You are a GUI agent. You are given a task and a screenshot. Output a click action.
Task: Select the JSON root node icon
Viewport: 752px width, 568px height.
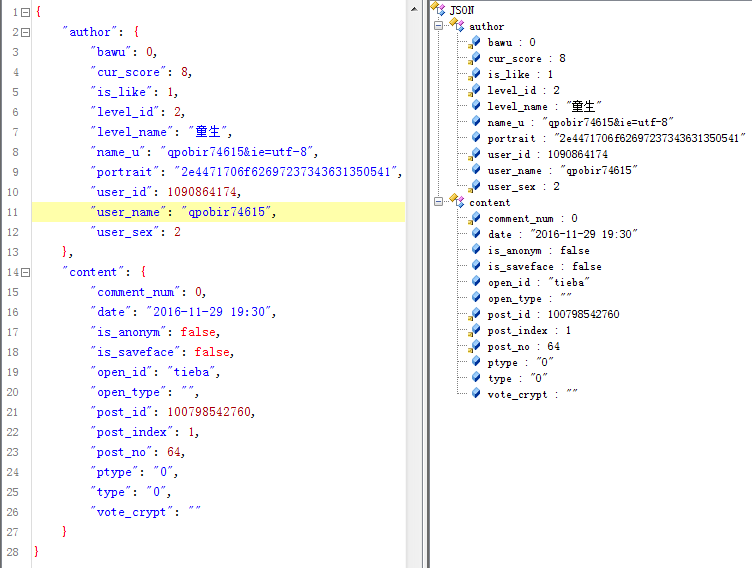[x=438, y=8]
